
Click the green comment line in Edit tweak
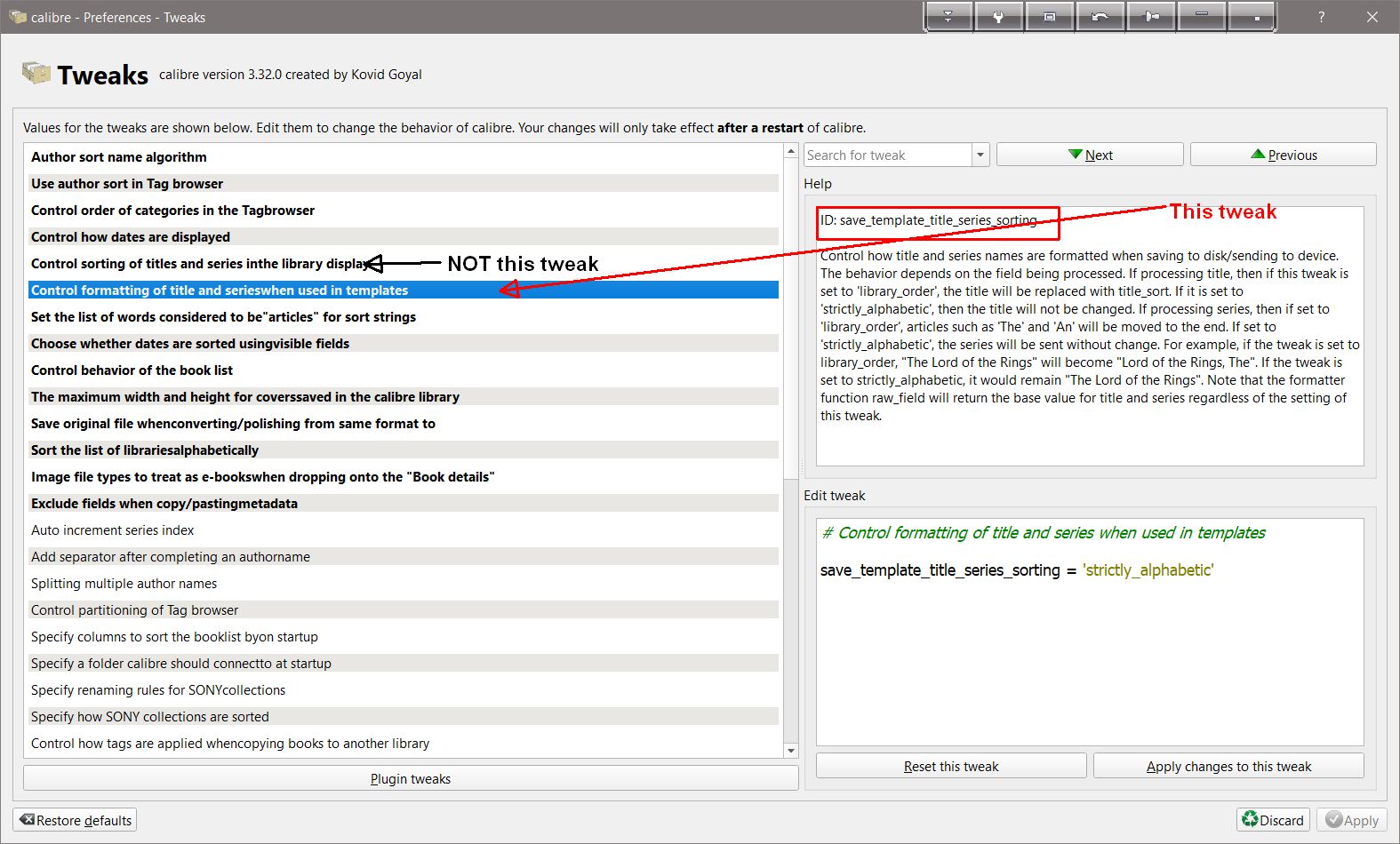(x=1044, y=533)
